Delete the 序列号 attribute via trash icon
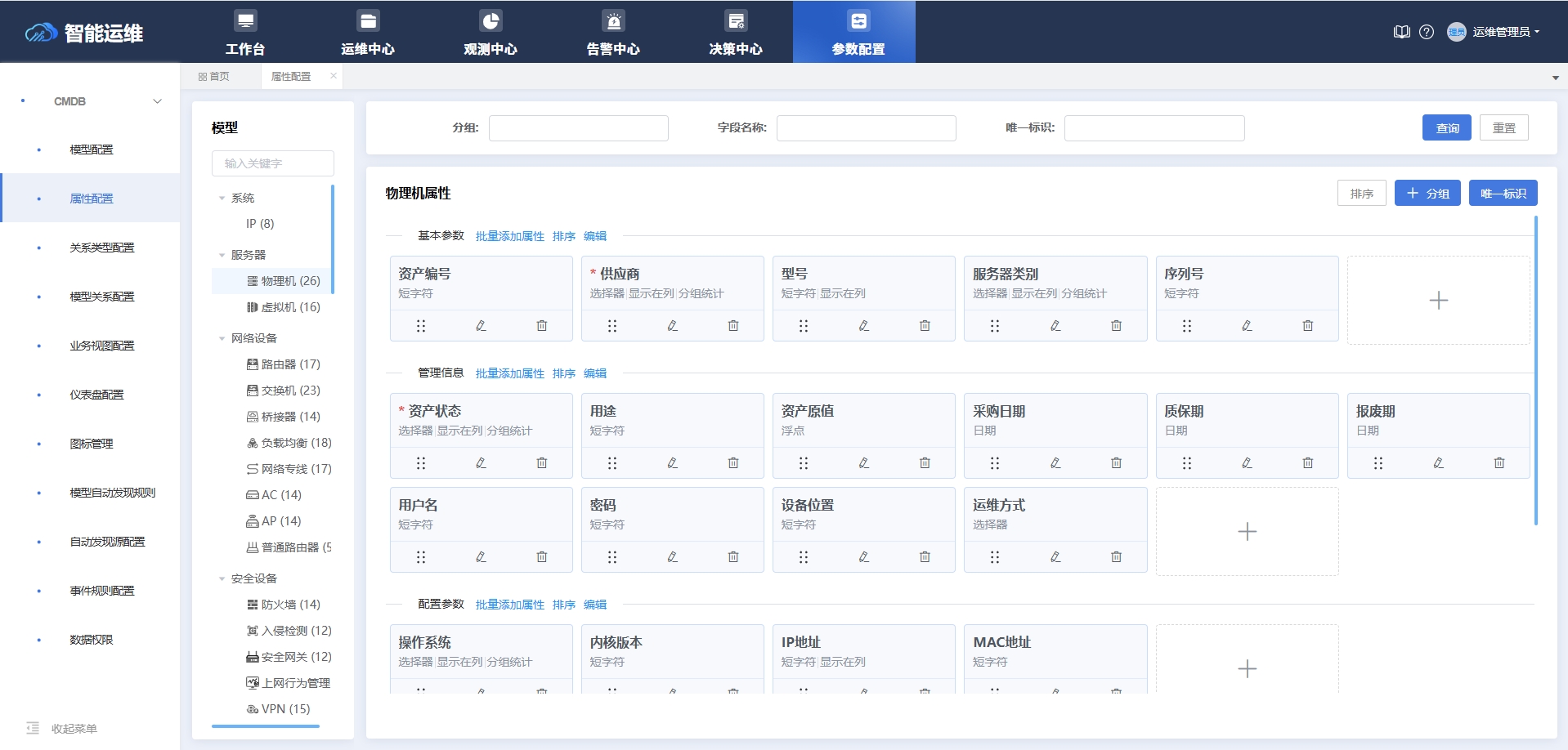The height and width of the screenshot is (750, 1568). (x=1307, y=325)
